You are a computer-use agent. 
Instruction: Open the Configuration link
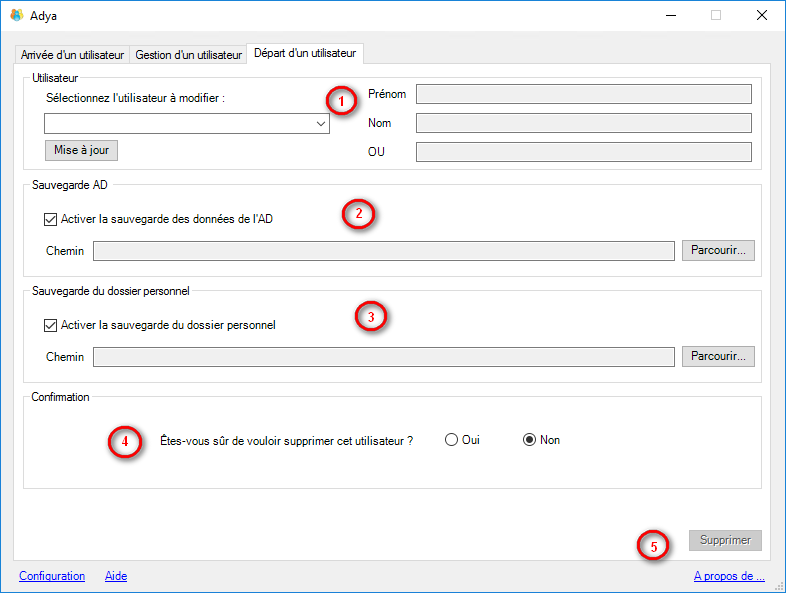click(52, 576)
